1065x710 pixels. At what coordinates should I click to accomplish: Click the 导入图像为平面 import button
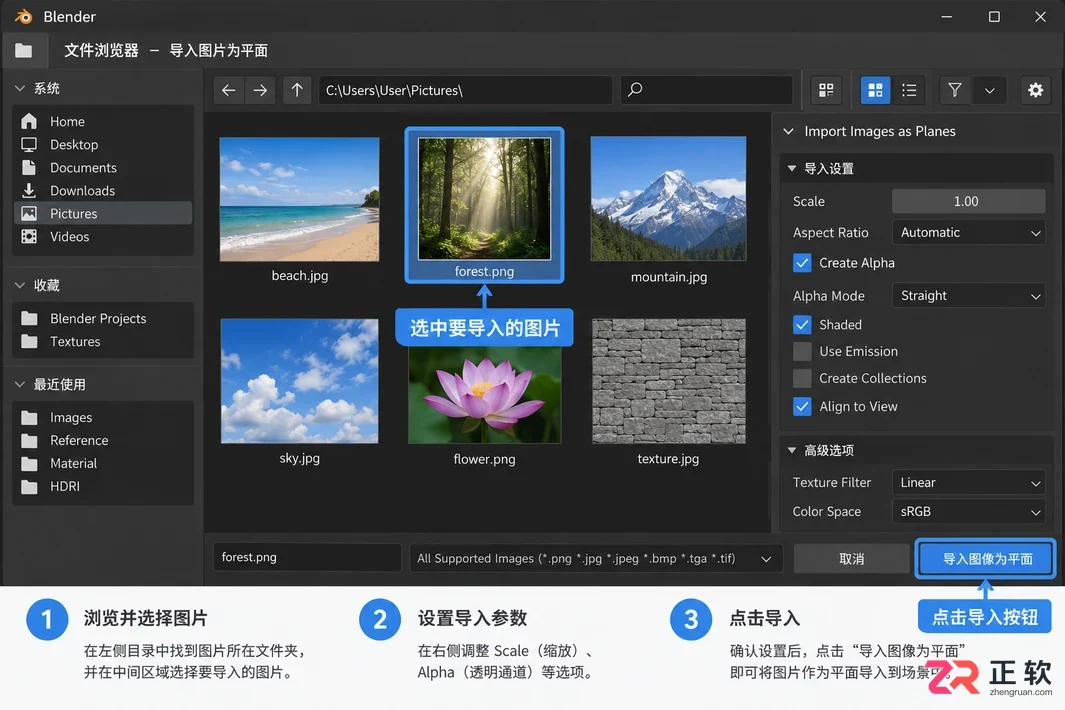coord(986,558)
